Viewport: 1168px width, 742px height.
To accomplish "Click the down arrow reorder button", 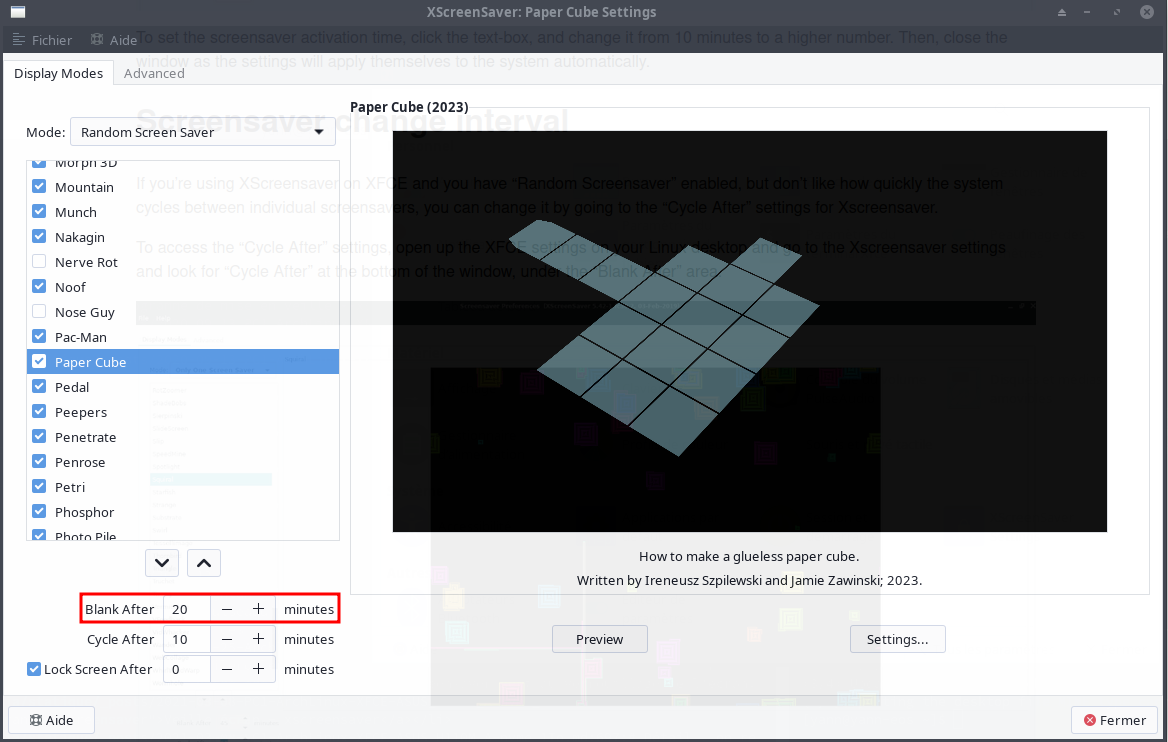I will click(162, 563).
